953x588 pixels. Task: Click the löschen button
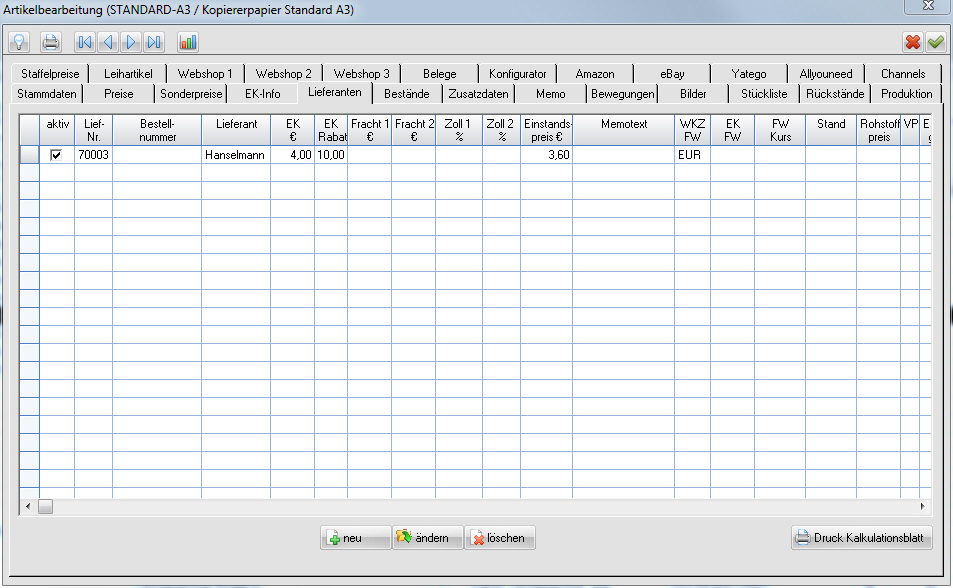click(x=500, y=538)
